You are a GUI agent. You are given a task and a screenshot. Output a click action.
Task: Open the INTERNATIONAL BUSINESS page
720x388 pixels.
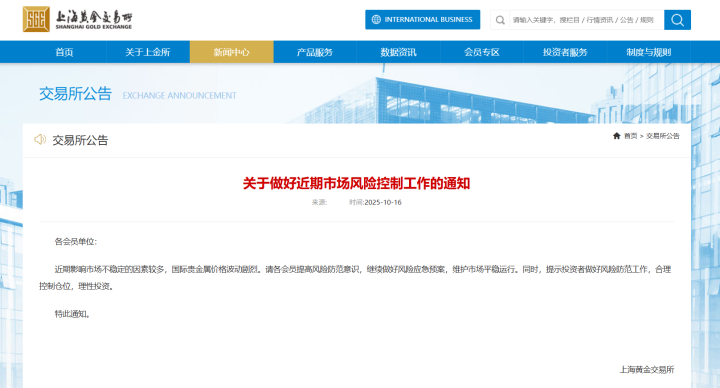(422, 19)
